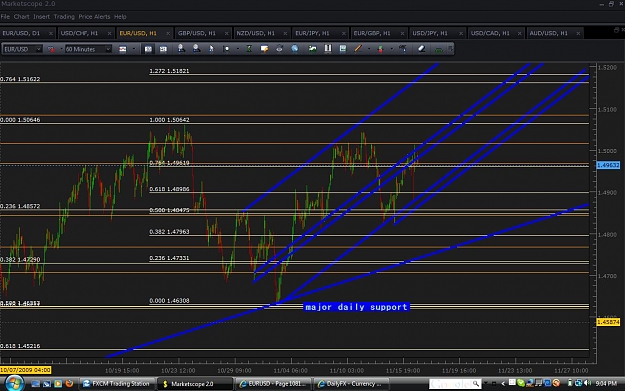The height and width of the screenshot is (391, 625).
Task: Click the print chart icon
Action: tap(279, 49)
